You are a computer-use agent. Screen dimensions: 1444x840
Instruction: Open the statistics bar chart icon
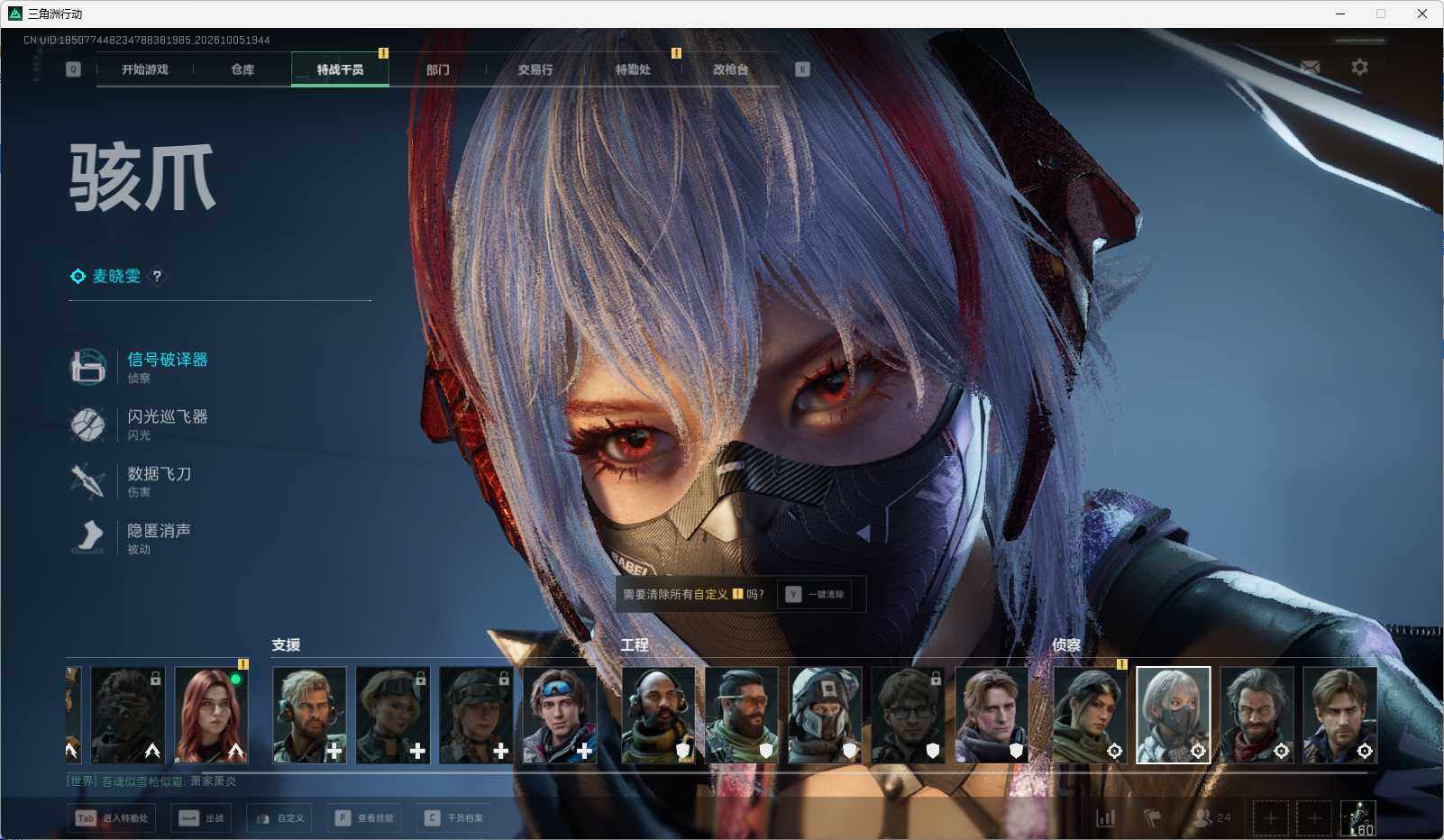1105,817
